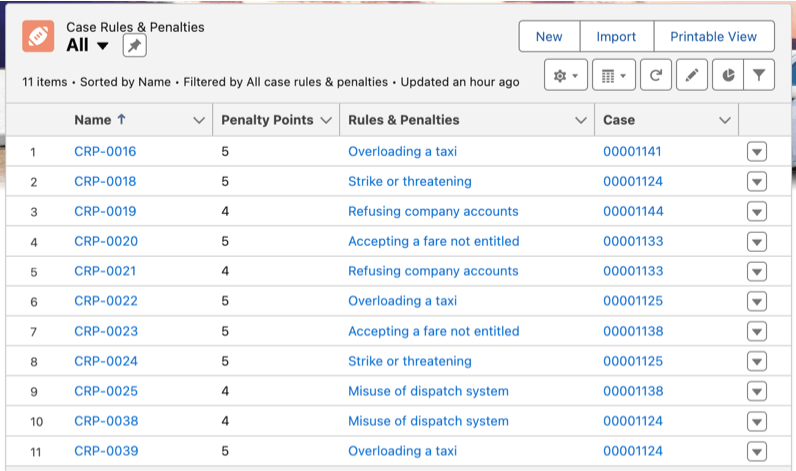
Task: Pin the All list view
Action: click(134, 45)
